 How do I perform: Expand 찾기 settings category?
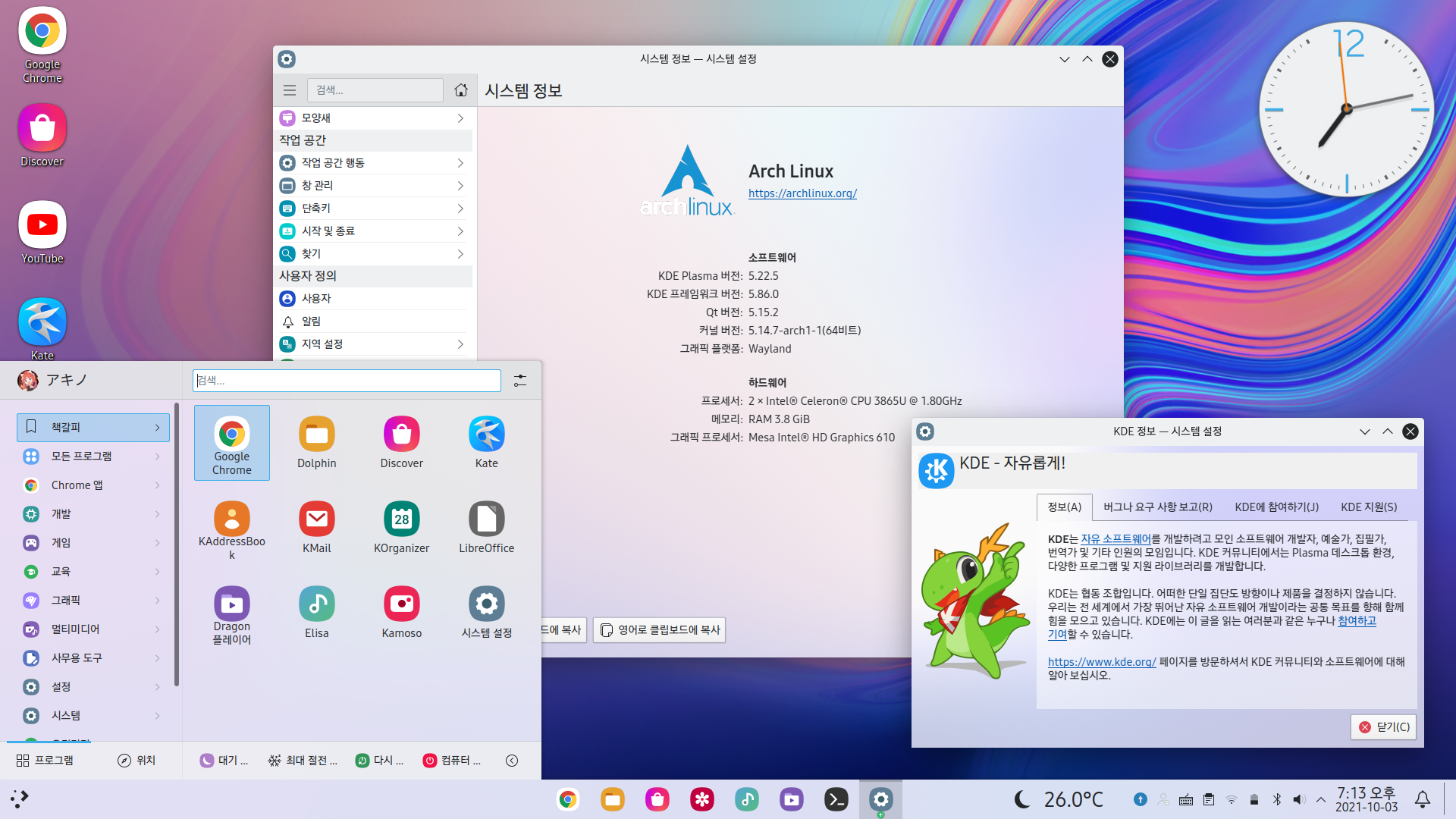pos(375,254)
